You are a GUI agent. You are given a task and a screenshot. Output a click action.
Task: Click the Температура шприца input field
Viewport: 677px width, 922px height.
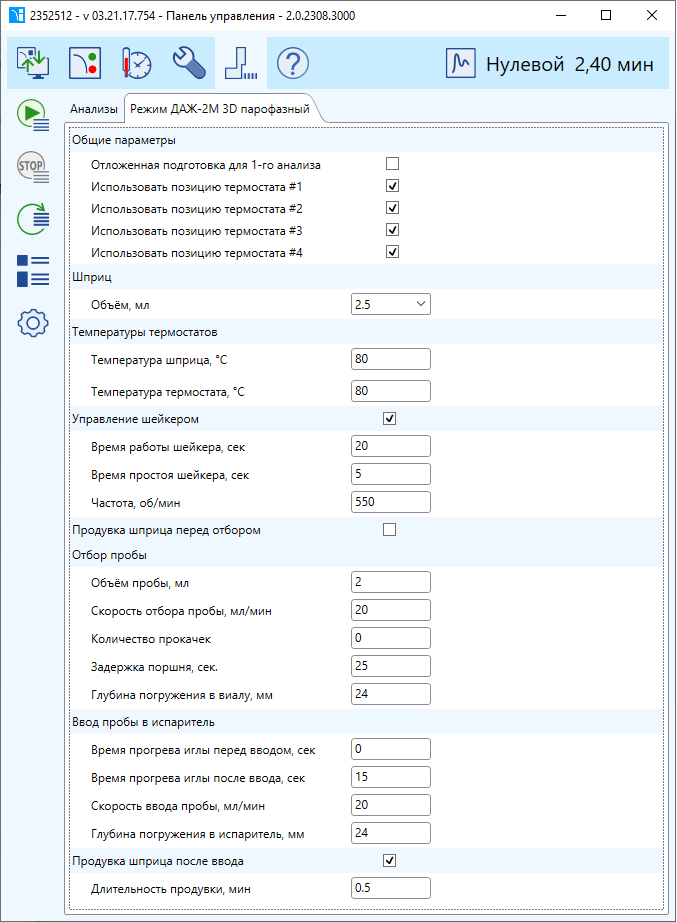coord(391,359)
